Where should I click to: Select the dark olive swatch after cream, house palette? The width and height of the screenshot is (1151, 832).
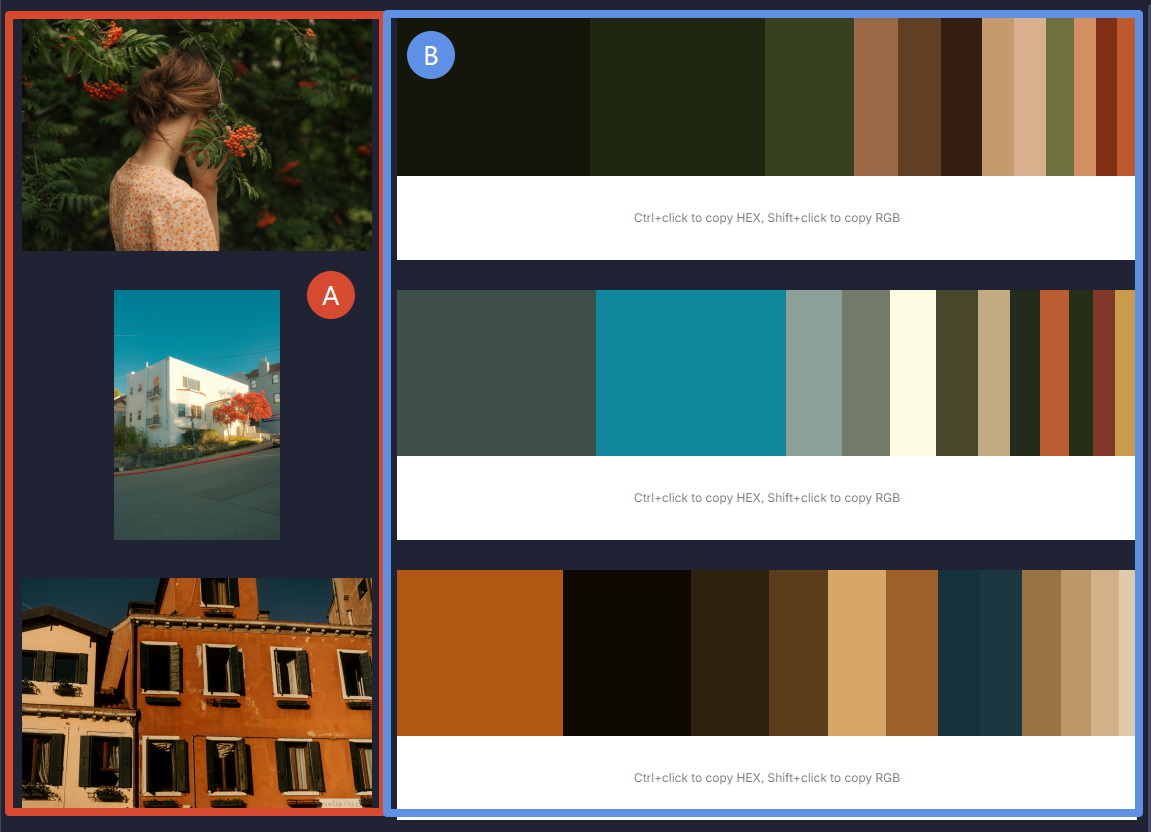tap(957, 373)
